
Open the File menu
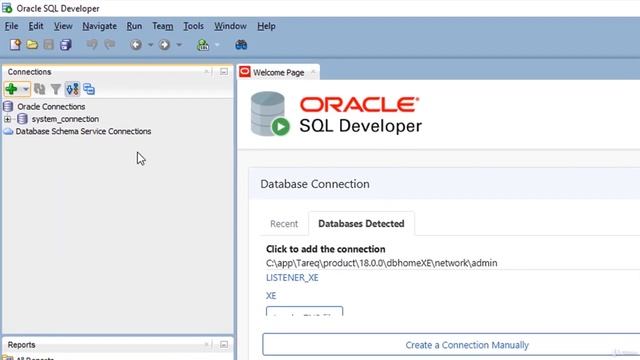(x=11, y=26)
